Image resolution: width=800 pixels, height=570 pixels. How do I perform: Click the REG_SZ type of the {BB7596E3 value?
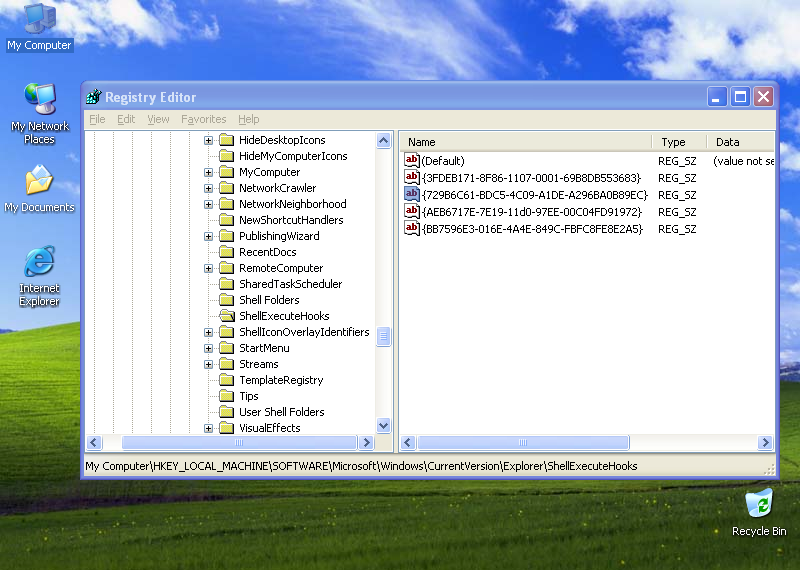pyautogui.click(x=677, y=229)
